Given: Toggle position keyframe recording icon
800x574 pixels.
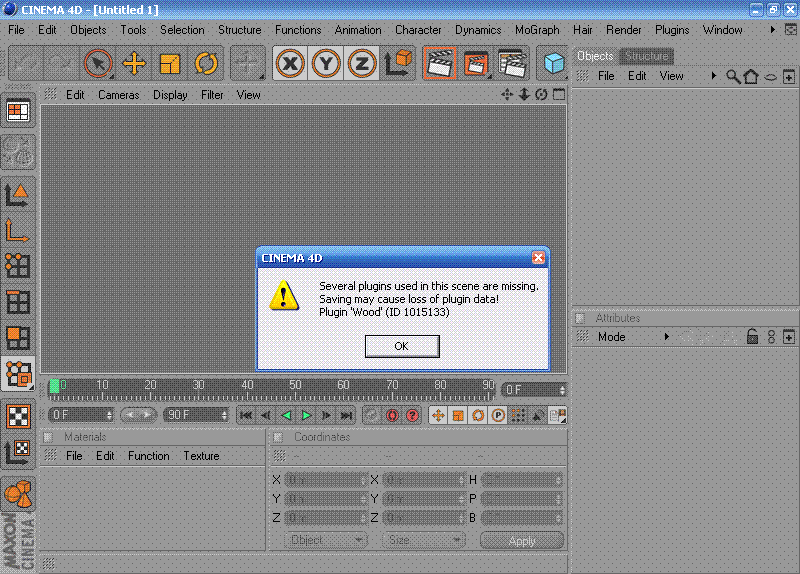Looking at the screenshot, I should (x=438, y=415).
